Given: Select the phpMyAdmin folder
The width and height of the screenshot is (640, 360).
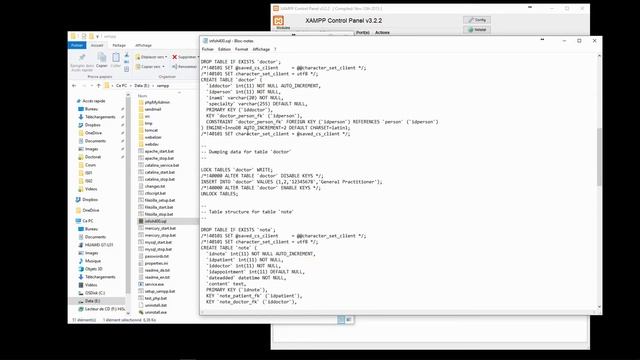Looking at the screenshot, I should click(157, 102).
